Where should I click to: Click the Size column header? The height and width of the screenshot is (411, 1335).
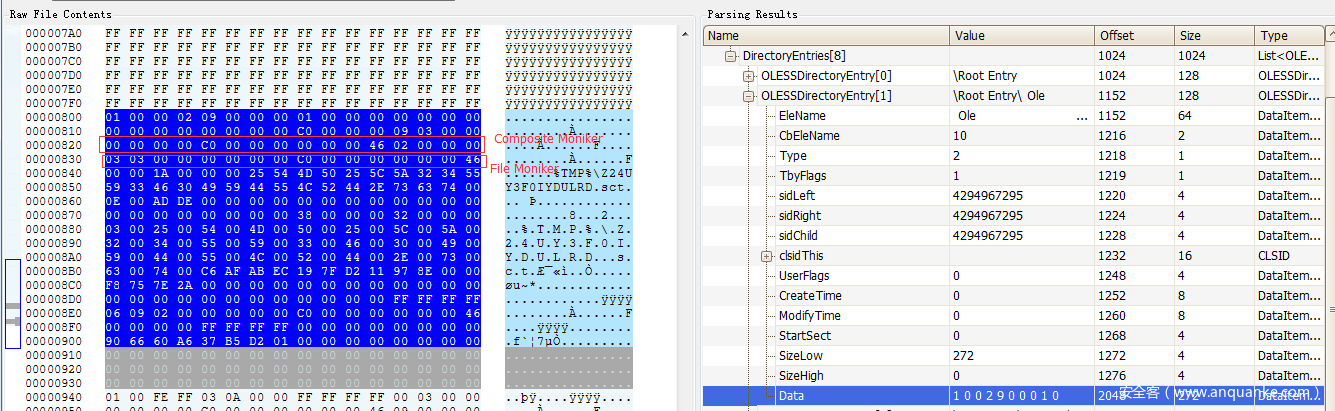tap(1213, 36)
